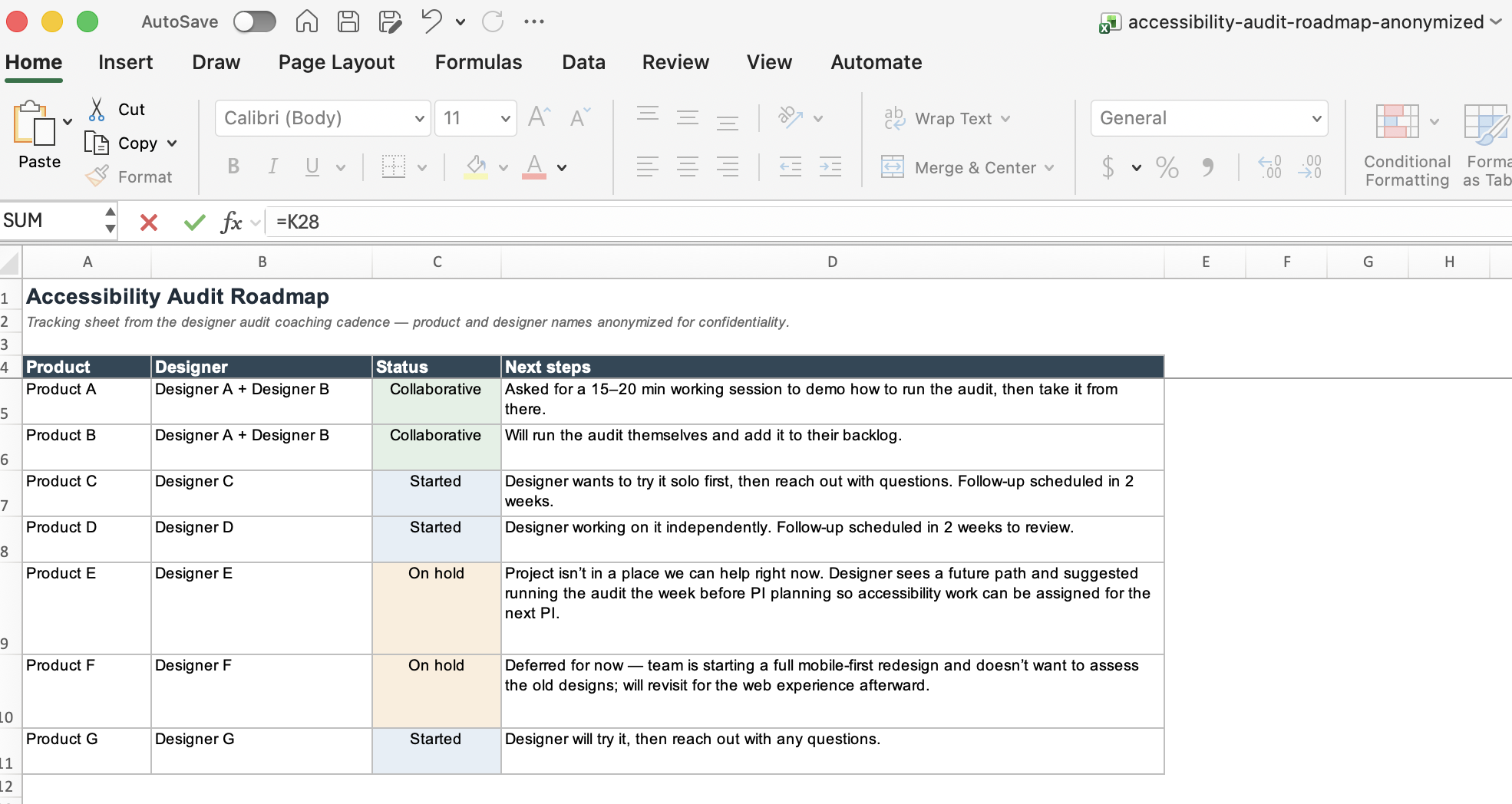Expand the file name title dropdown chevron
This screenshot has width=1512, height=804.
[1496, 22]
